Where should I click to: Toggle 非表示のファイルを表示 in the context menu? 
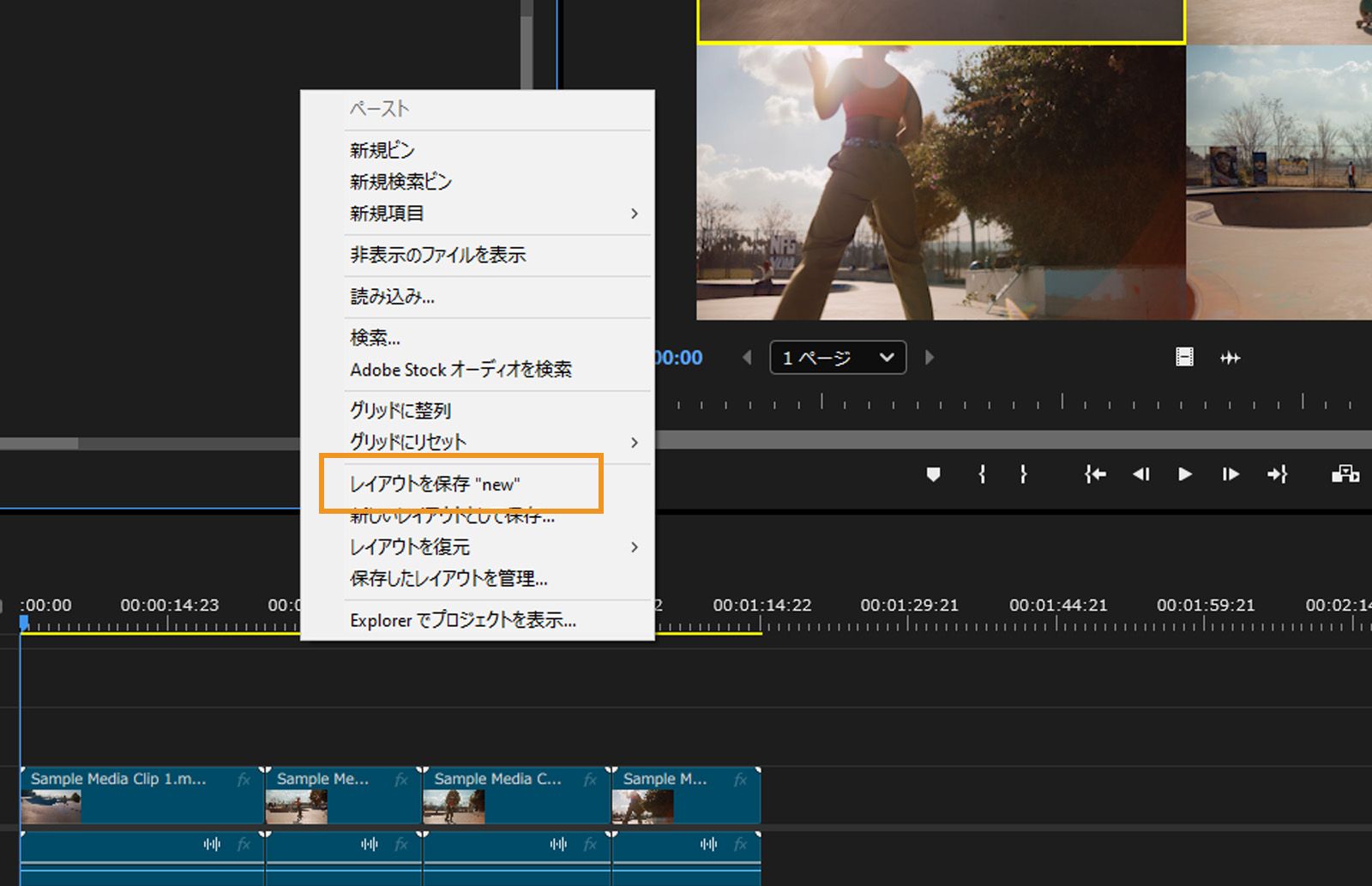coord(438,255)
